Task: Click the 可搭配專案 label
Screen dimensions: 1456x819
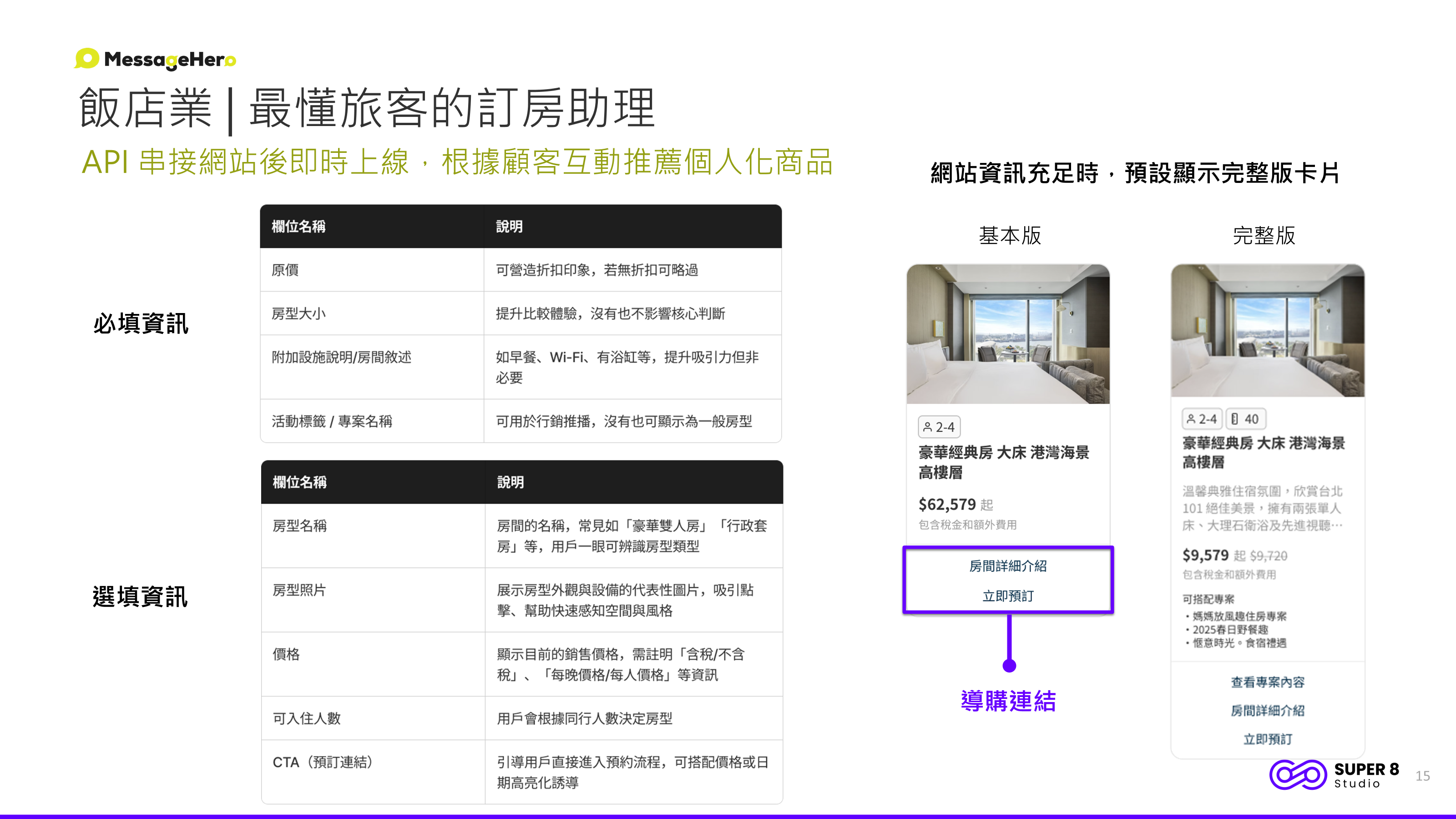Action: coord(1208,599)
